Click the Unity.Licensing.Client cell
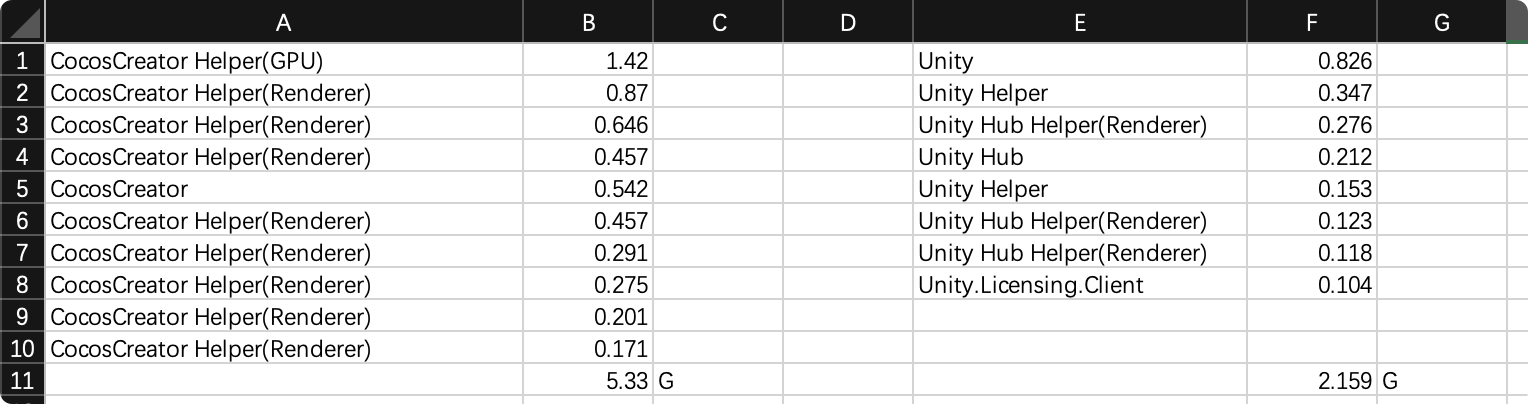 coord(1079,285)
